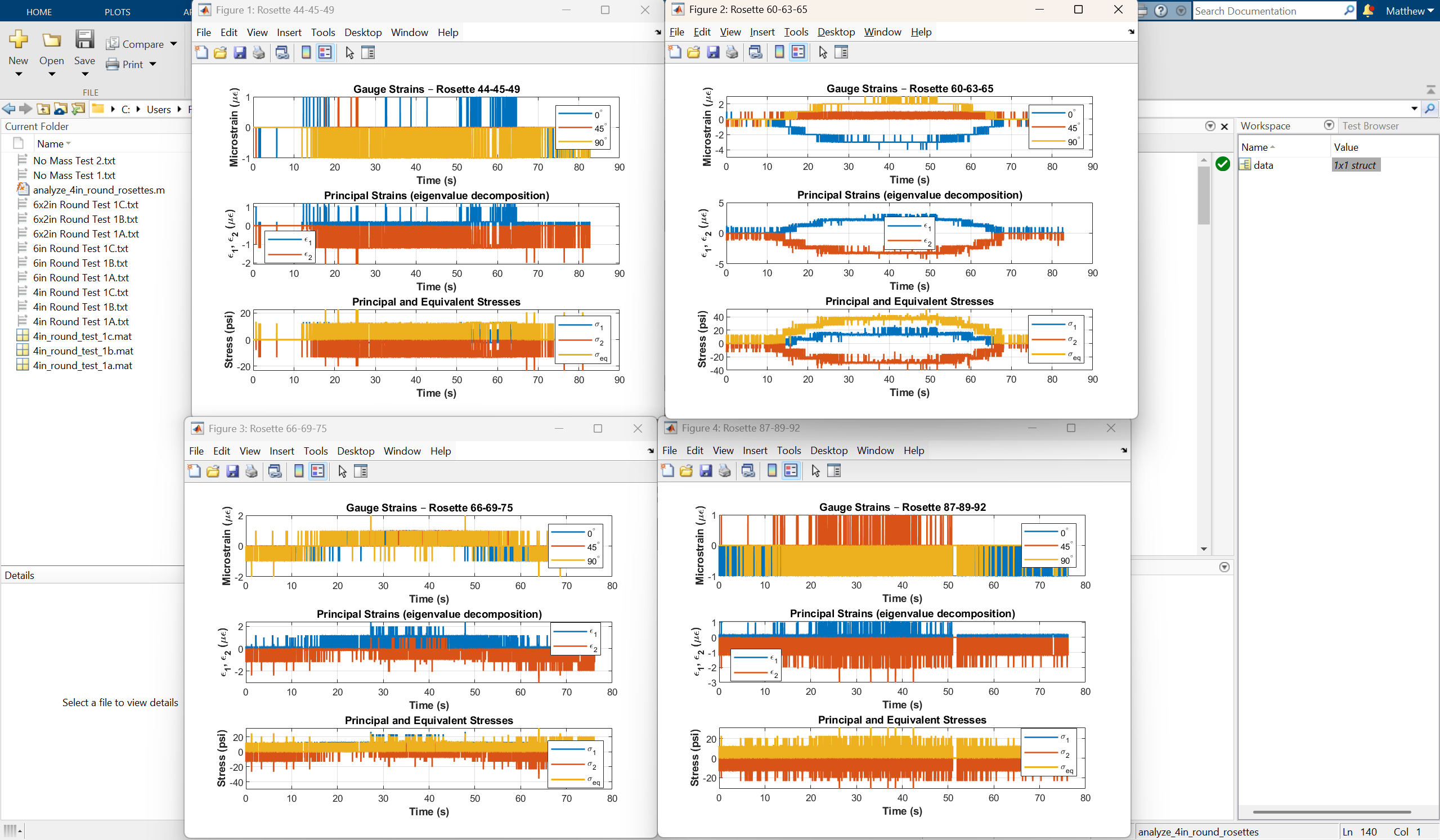1440x840 pixels.
Task: Open the Insert menu in Figure 1
Action: pos(289,33)
